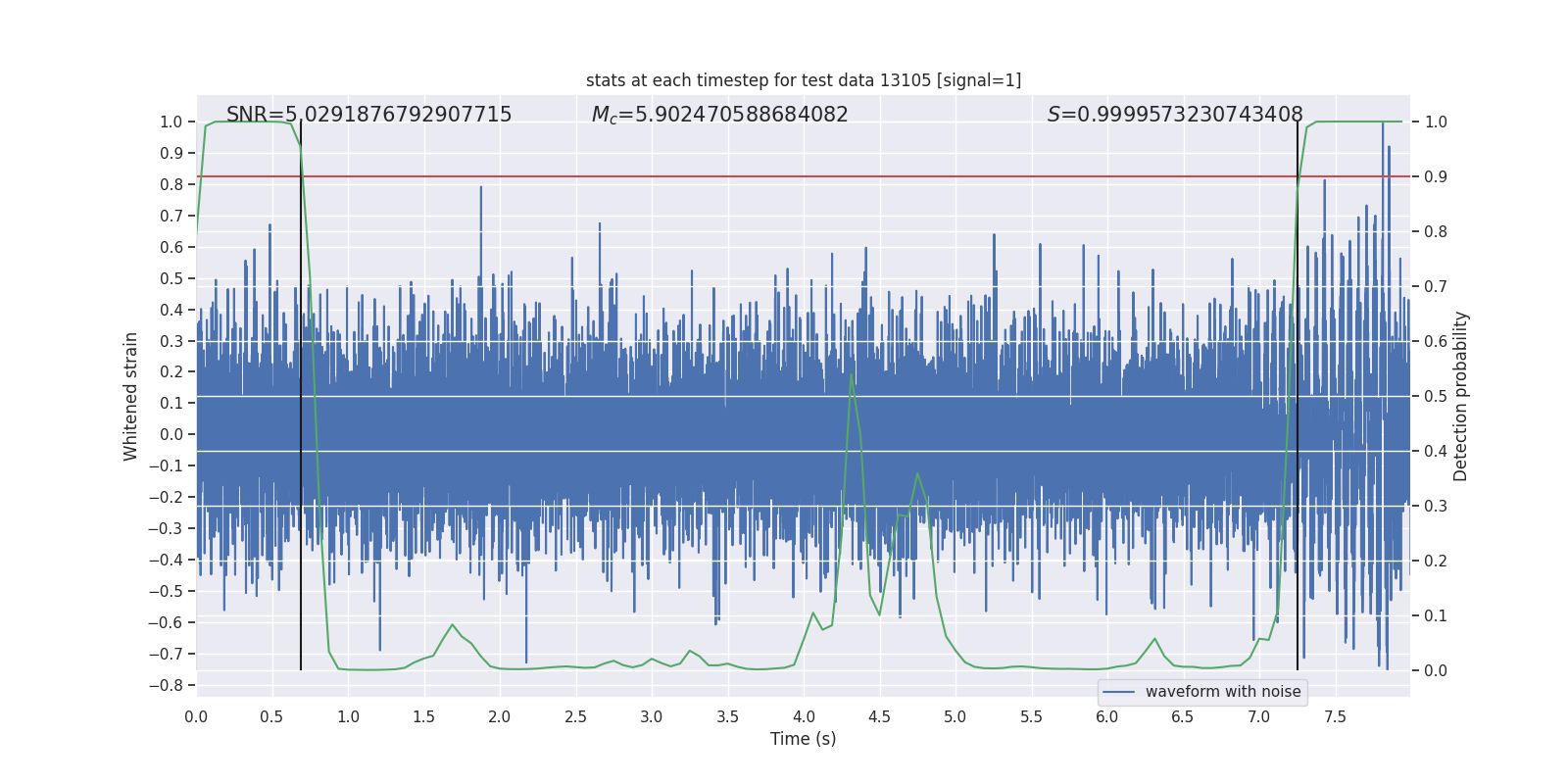Click the green bump near 1.7 seconds
1568x784 pixels.
click(x=453, y=625)
